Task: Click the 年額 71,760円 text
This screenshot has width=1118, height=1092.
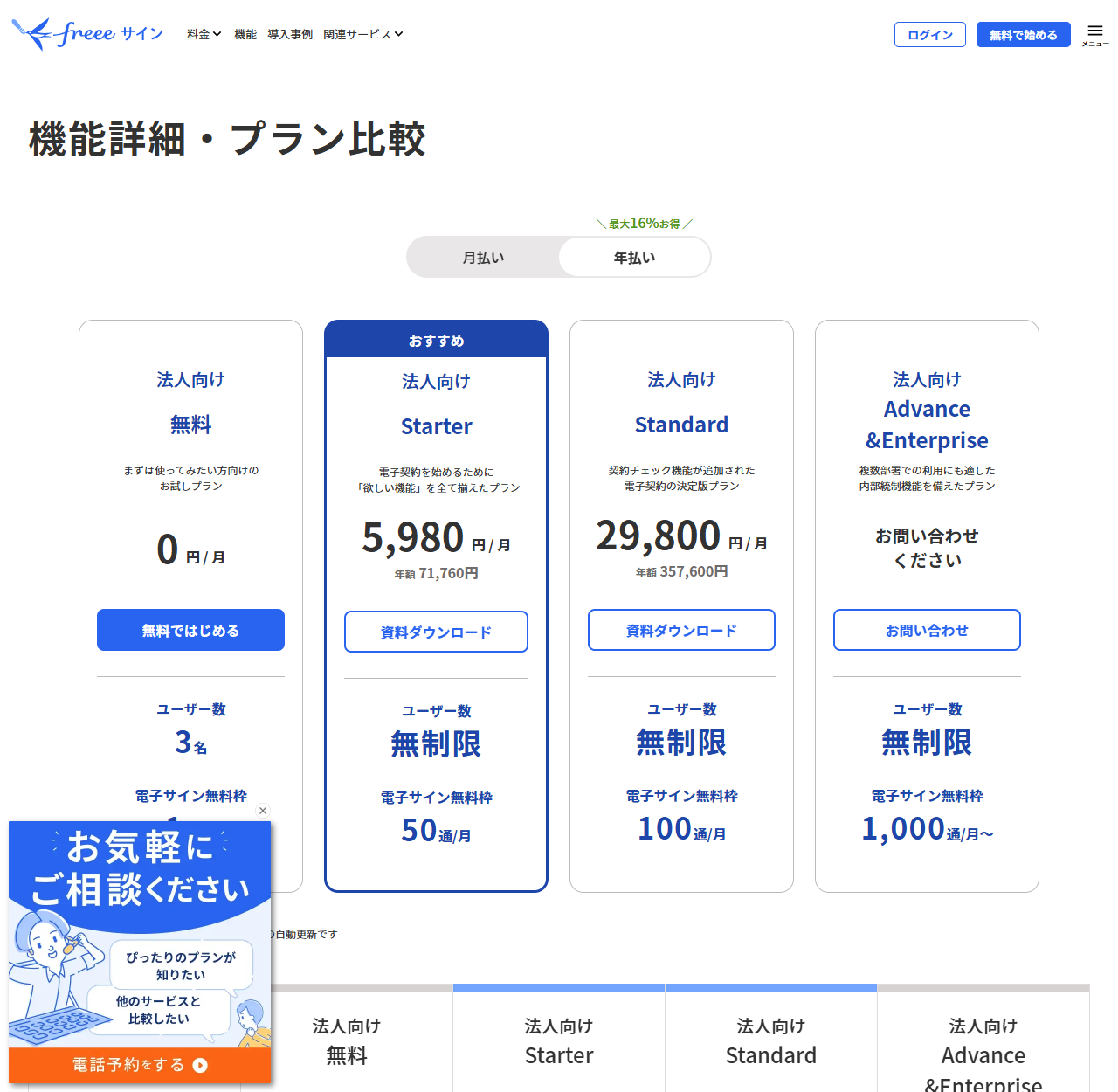Action: coord(436,574)
